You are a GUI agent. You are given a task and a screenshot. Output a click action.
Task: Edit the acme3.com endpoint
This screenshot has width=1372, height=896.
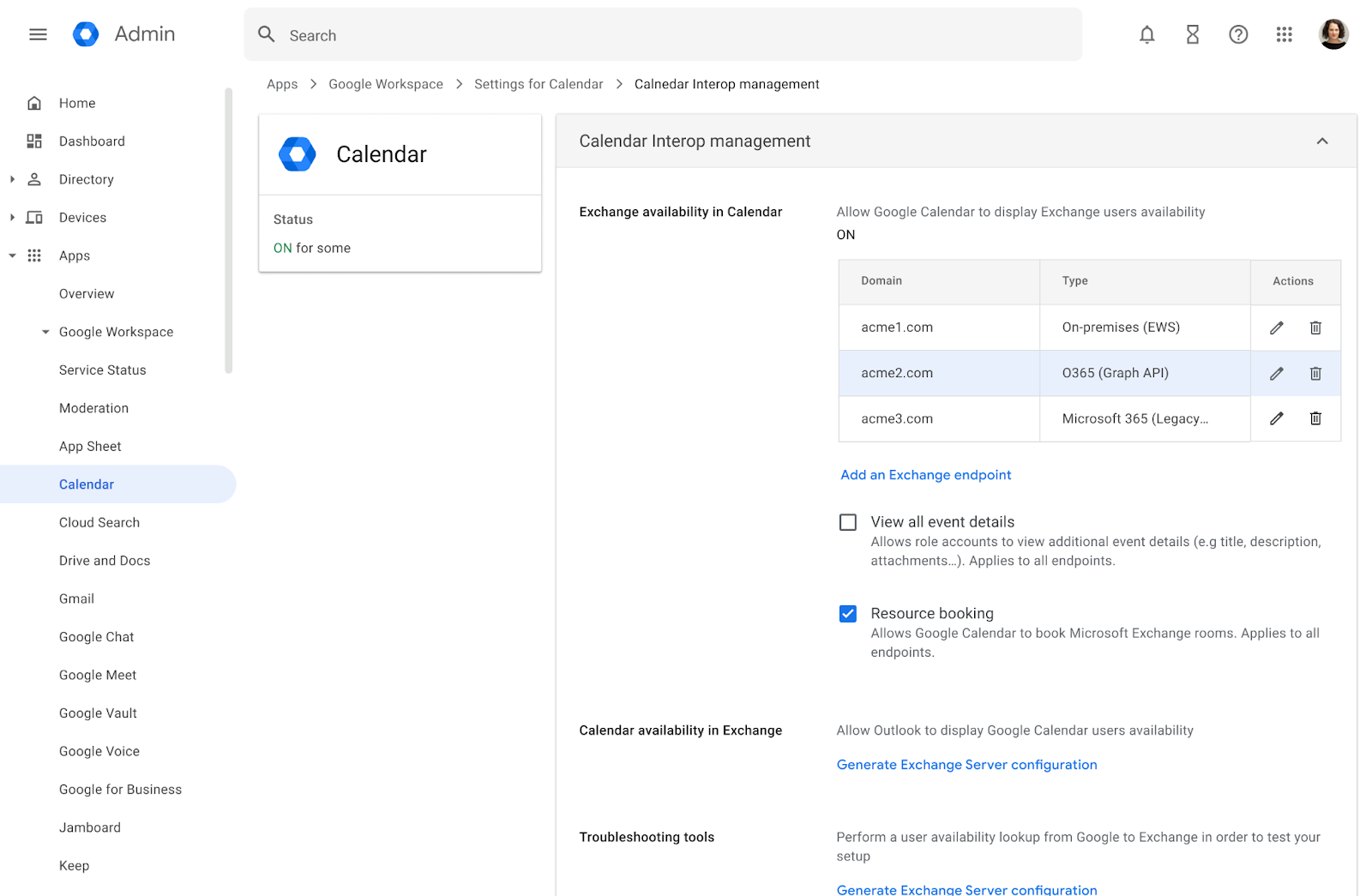[1277, 418]
